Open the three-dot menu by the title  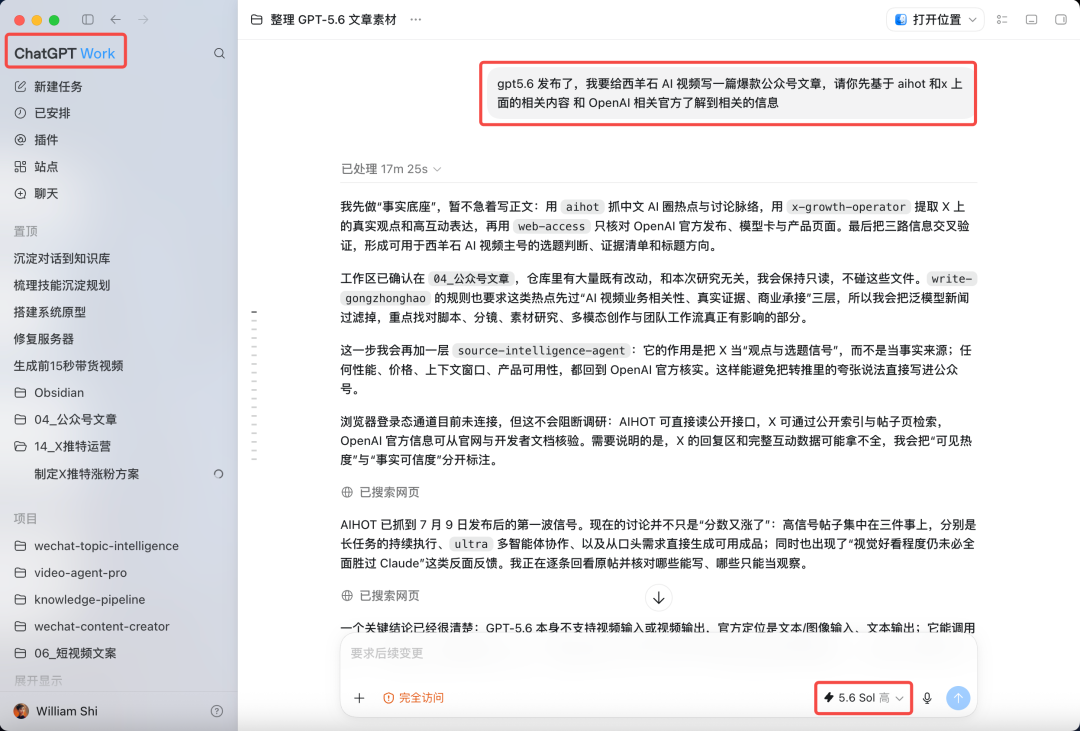415,19
